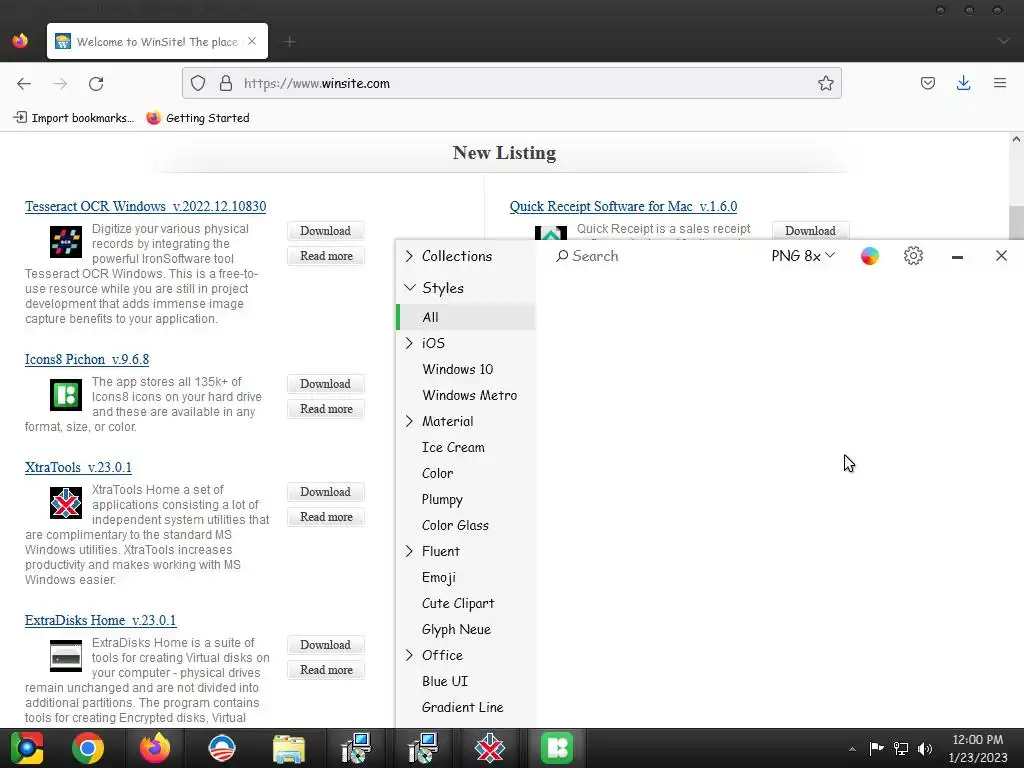Screen dimensions: 1024x768
Task: Click Import bookmarks toolbar item
Action: point(74,118)
